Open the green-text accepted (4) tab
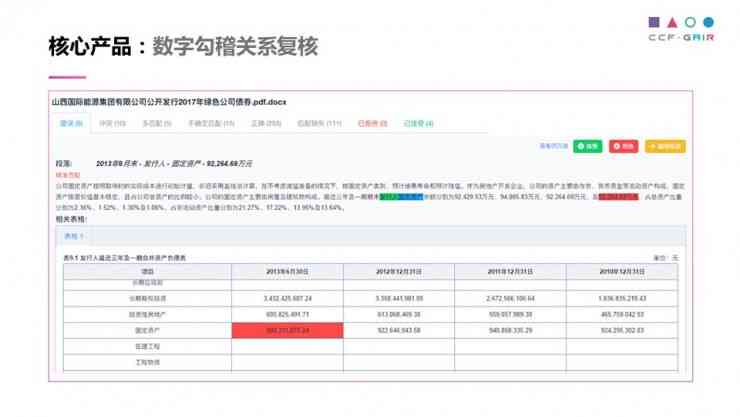Viewport: 740px width, 417px height. [419, 124]
